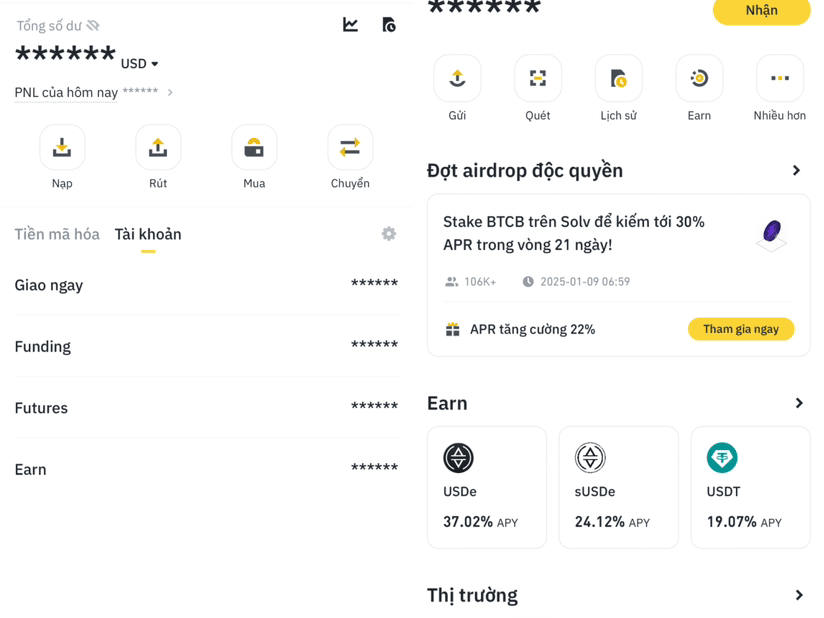Tap the Nạp deposit icon

coord(62,148)
